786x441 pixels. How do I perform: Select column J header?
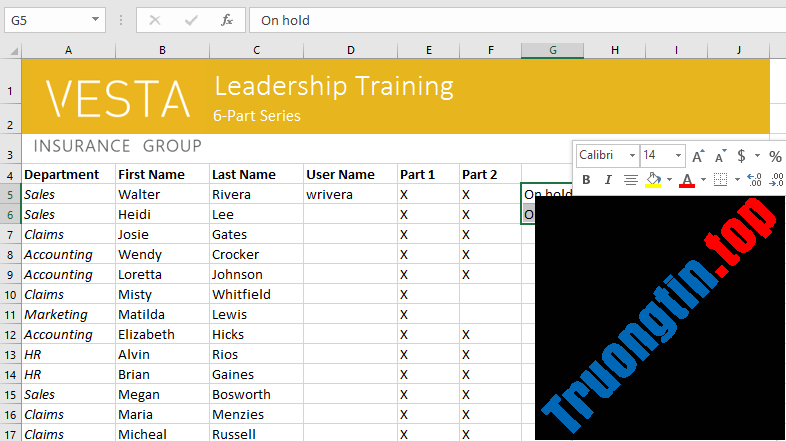click(x=738, y=50)
